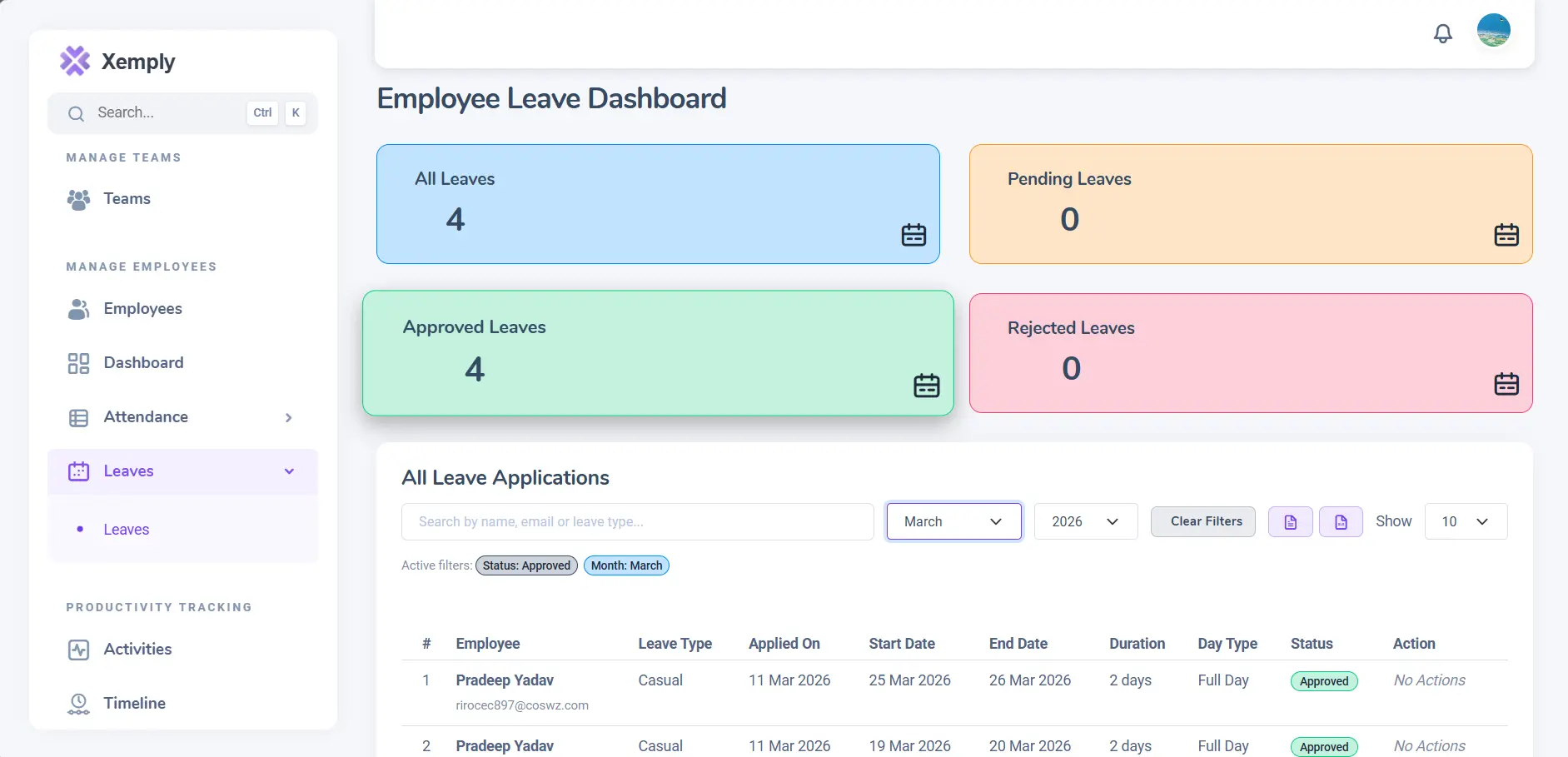Click Approved badge in row 1

1324,681
